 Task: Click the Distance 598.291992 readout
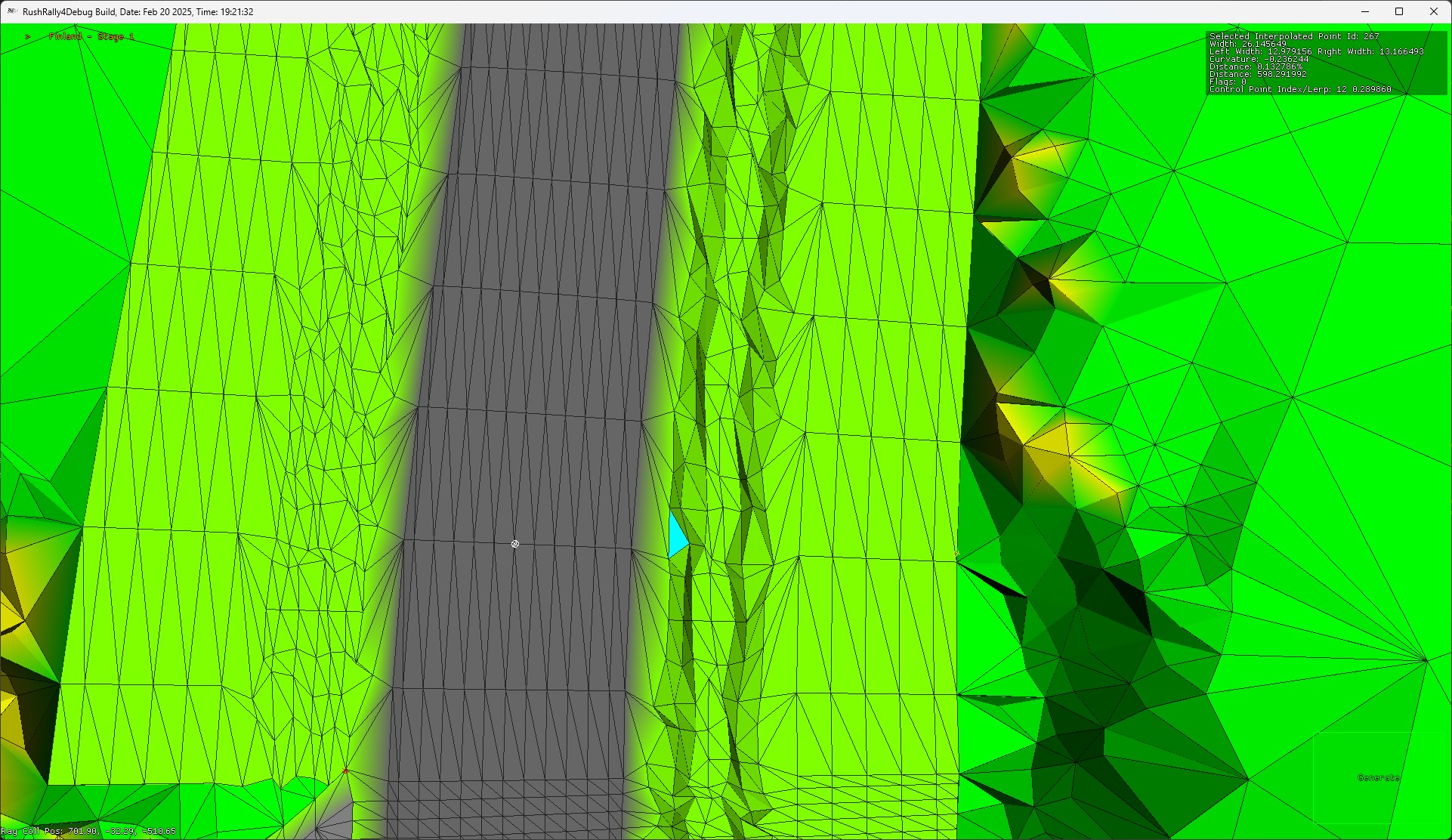coord(1281,74)
